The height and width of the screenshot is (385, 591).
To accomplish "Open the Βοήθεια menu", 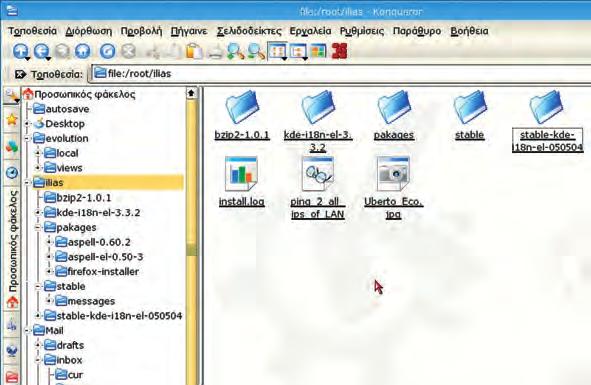I will 469,31.
